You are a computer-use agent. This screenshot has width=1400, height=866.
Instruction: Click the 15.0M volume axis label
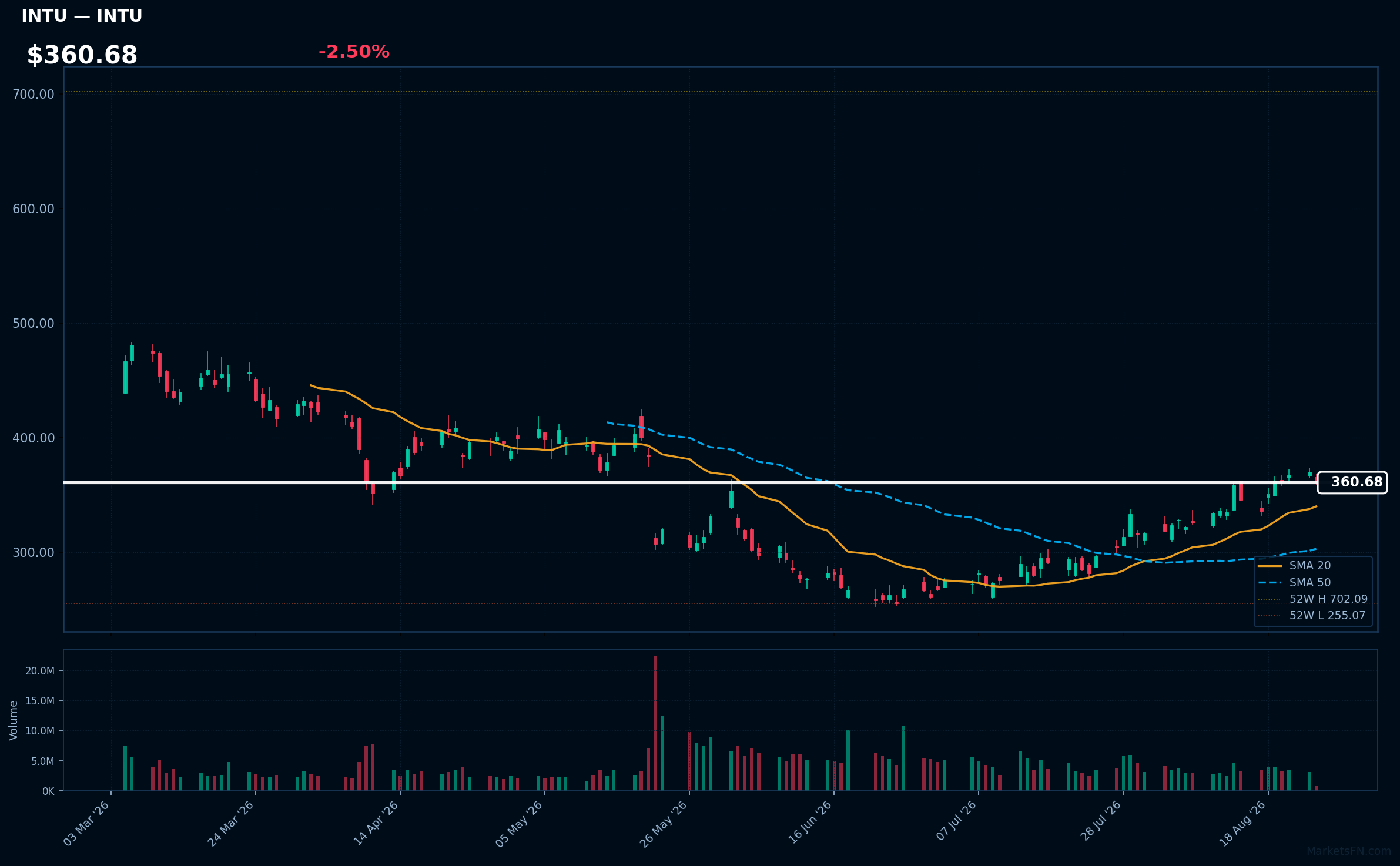(x=40, y=701)
